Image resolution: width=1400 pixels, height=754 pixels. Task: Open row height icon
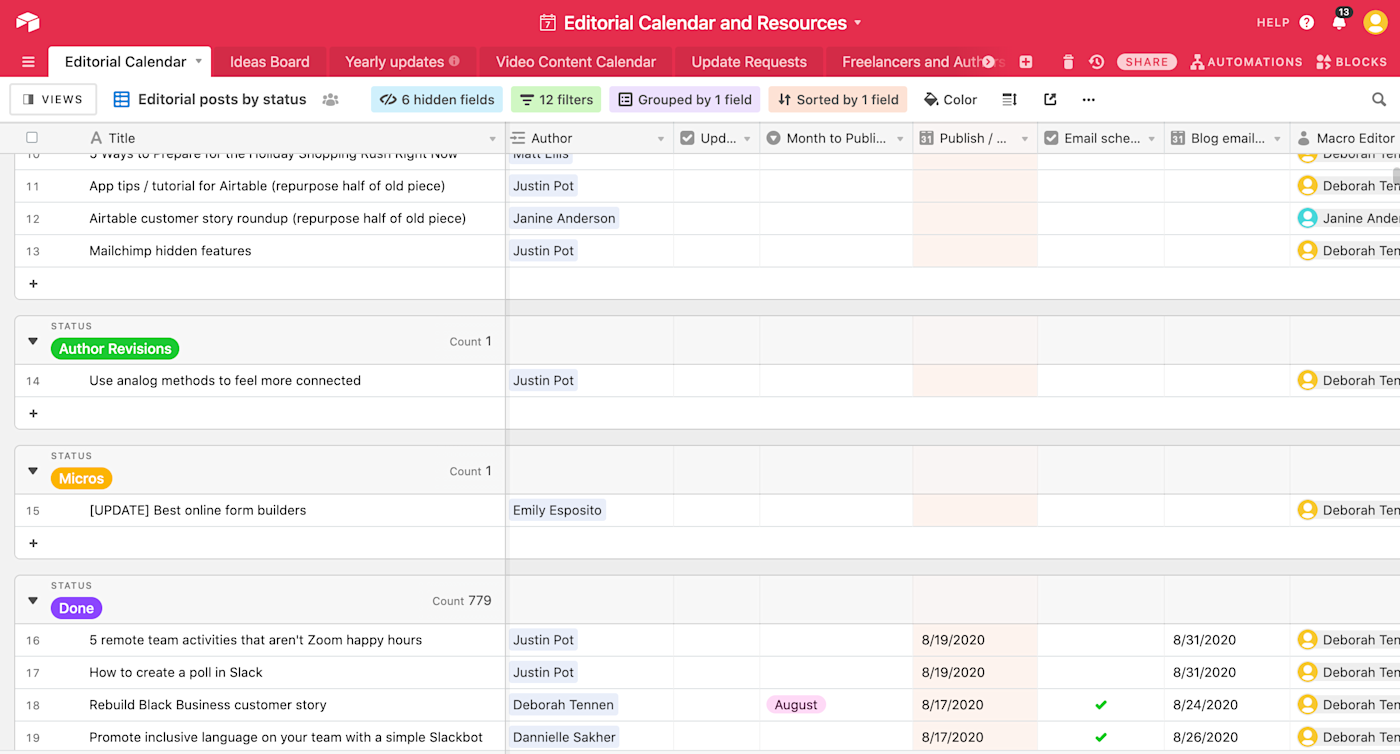point(1009,99)
